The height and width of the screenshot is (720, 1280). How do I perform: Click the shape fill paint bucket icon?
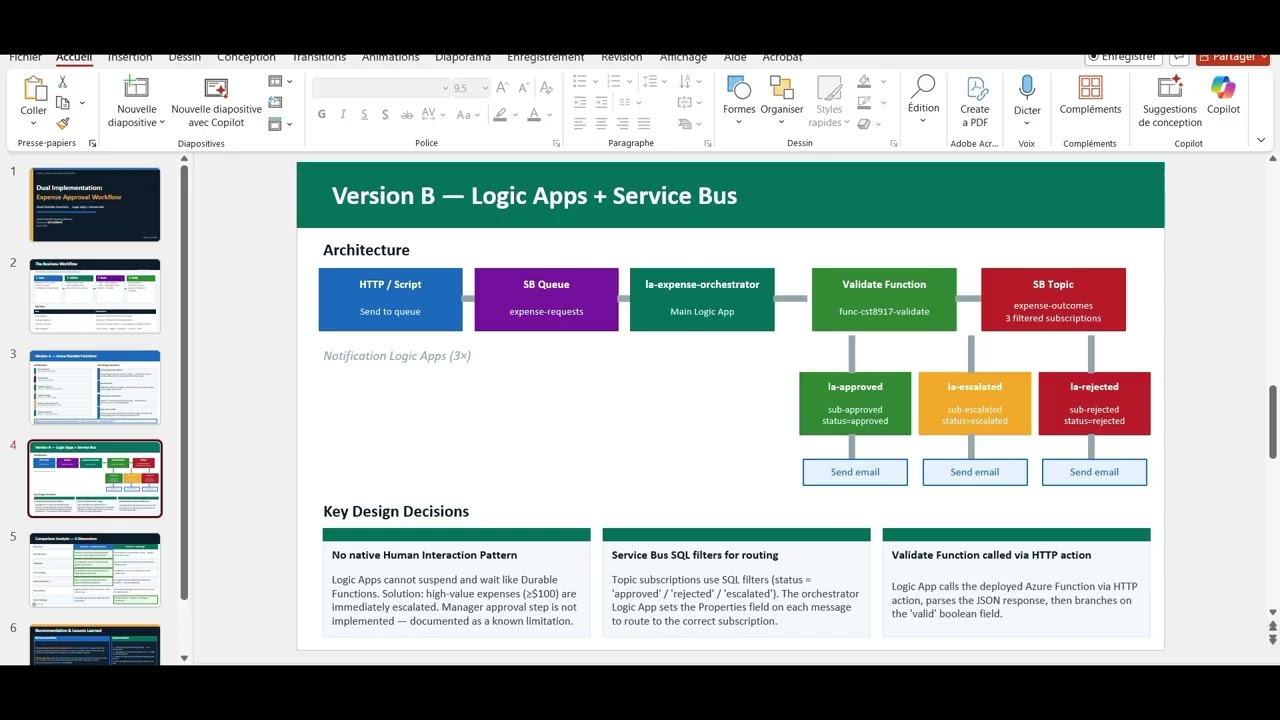[x=864, y=82]
